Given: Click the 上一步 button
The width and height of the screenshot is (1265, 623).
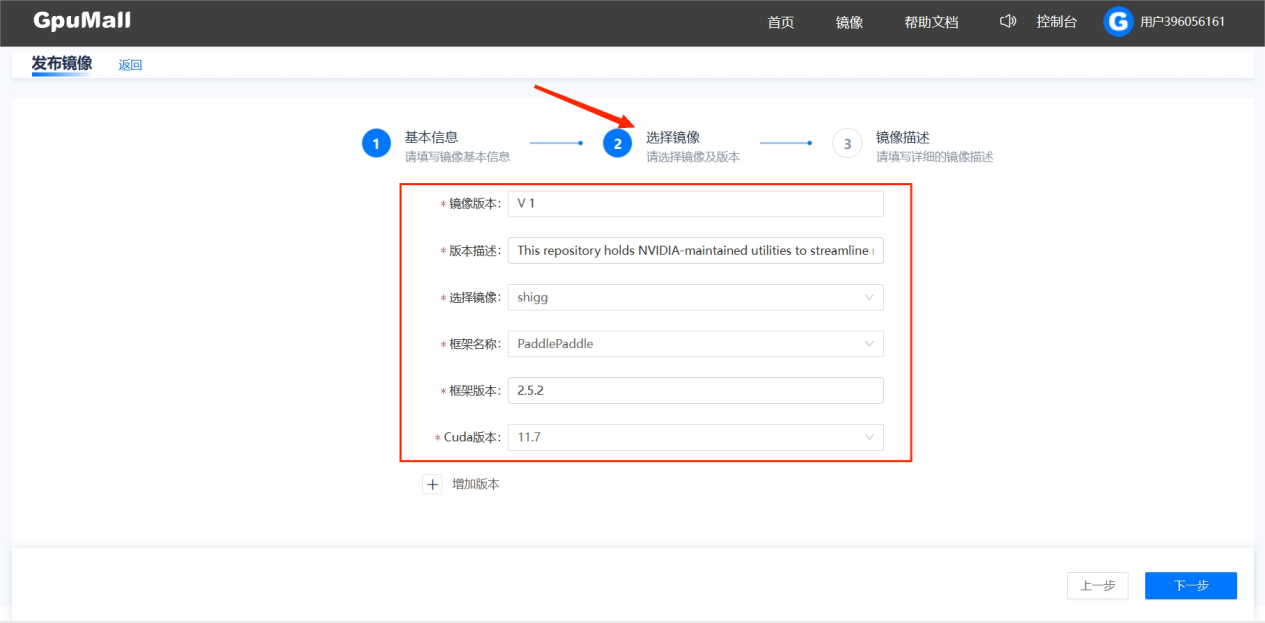Looking at the screenshot, I should (1098, 586).
